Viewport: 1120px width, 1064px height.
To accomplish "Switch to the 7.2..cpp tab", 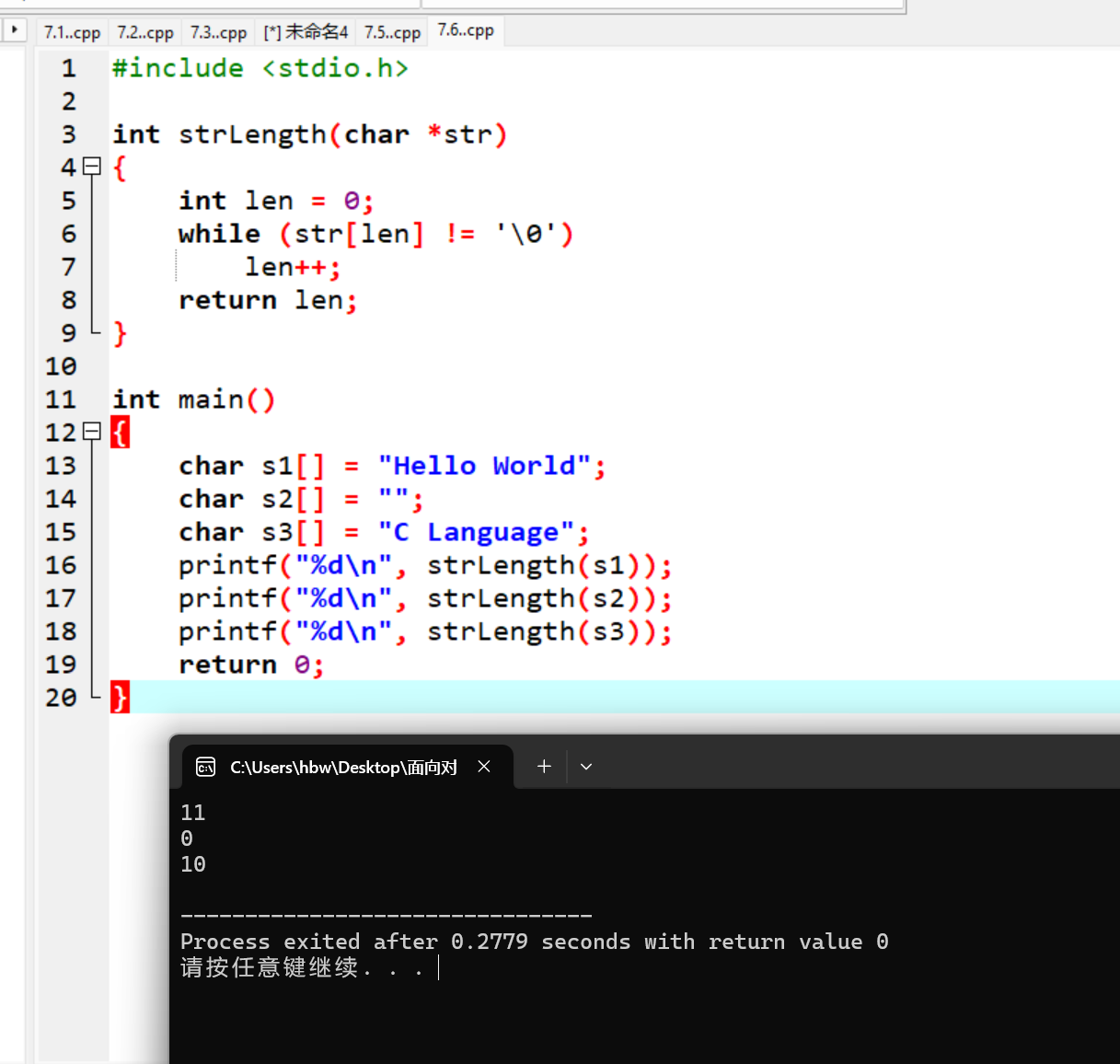I will (x=145, y=32).
